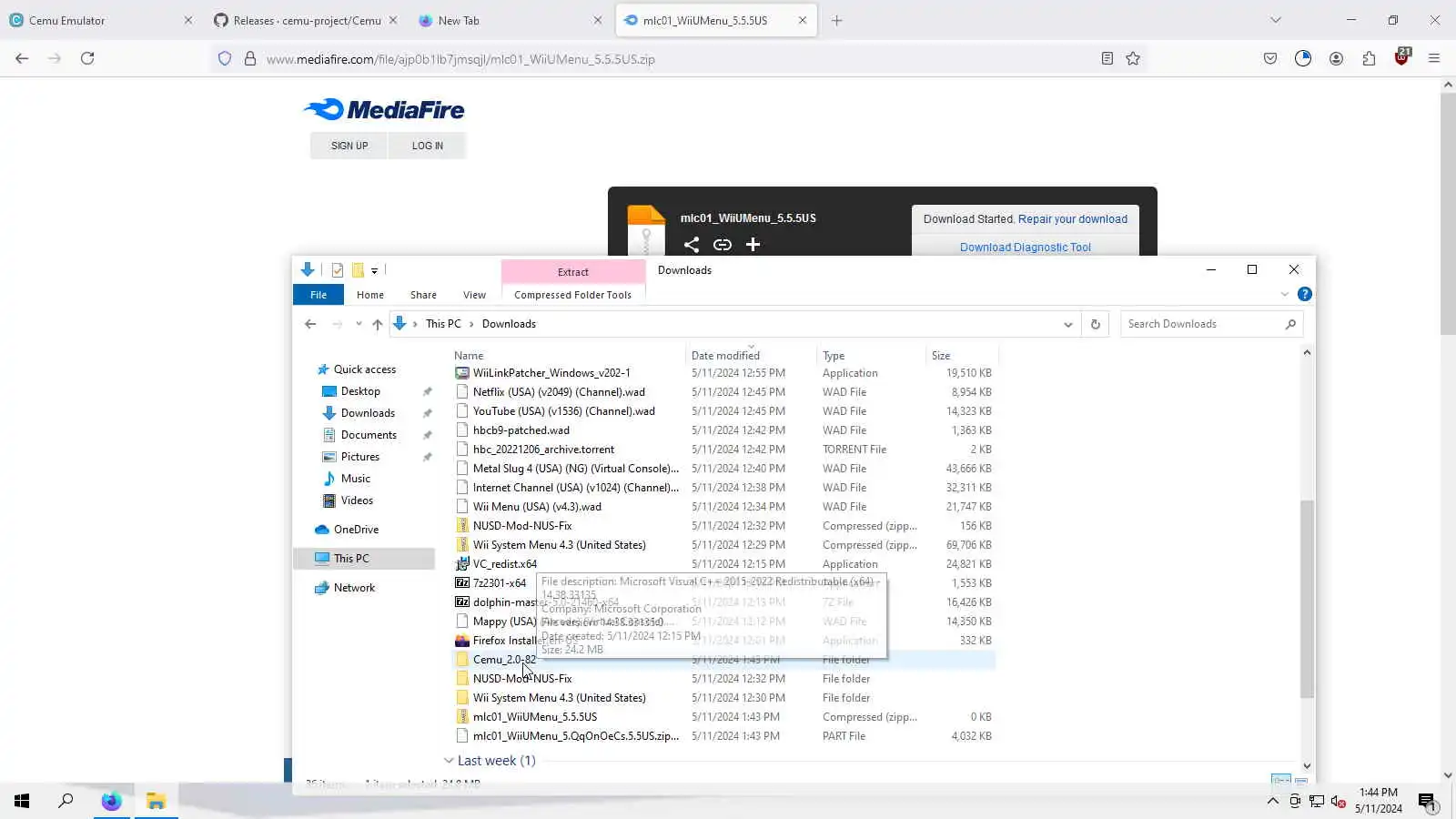The height and width of the screenshot is (819, 1456).
Task: Click Download Diagnostic Tool link
Action: (1026, 248)
